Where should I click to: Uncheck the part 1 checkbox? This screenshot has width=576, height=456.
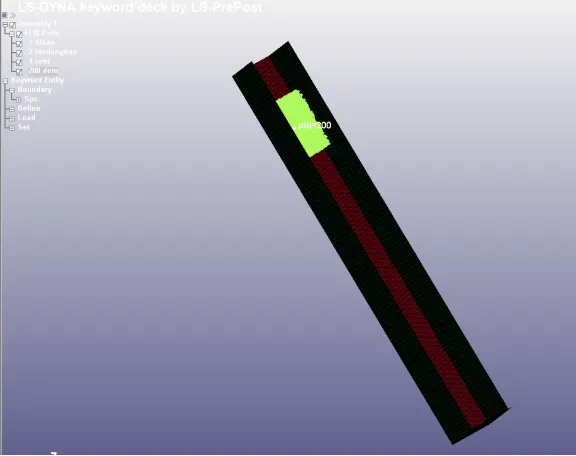(19, 44)
